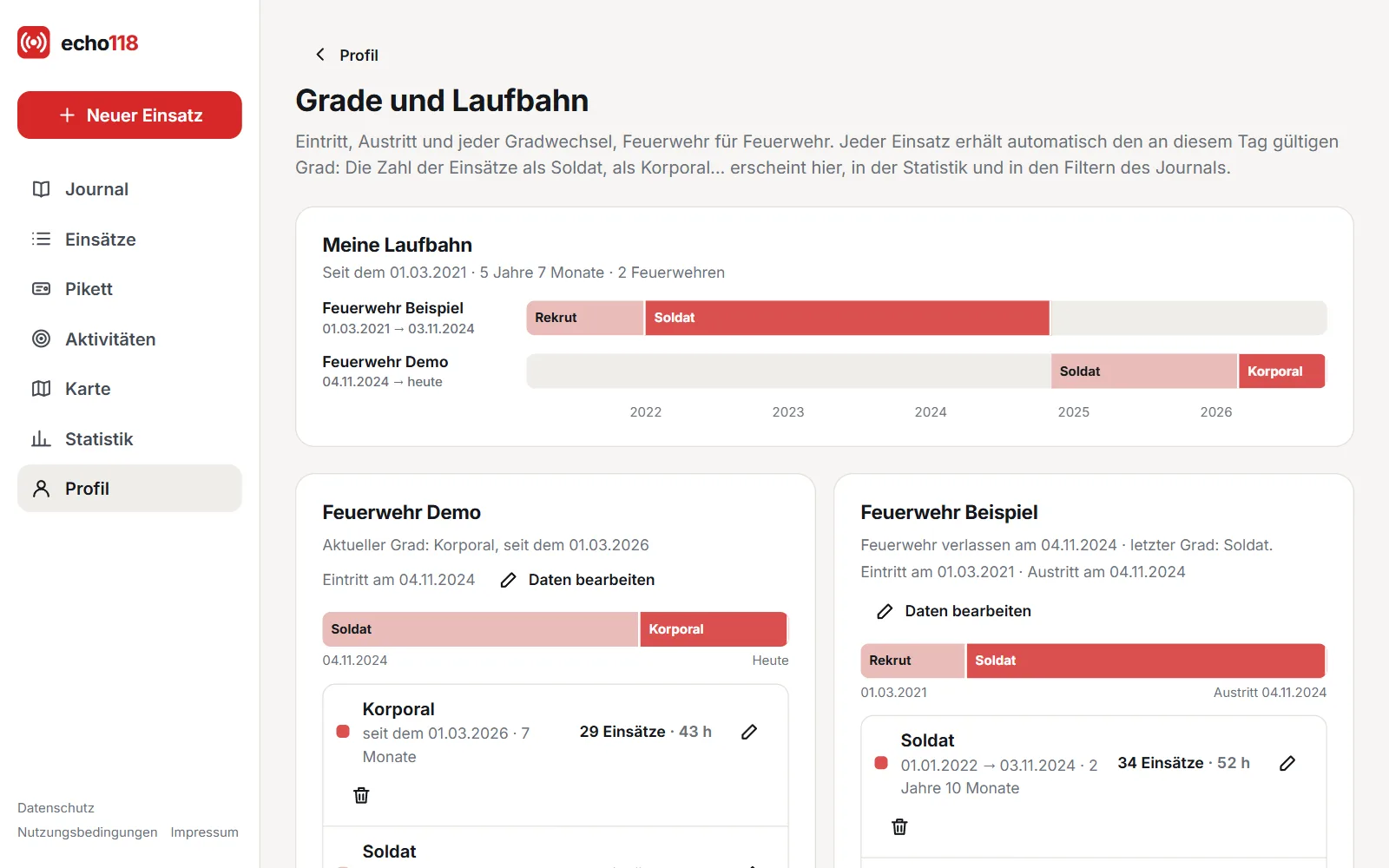The image size is (1389, 868).
Task: Click the Soldat bar in the Feuerwehr Beispiel card
Action: click(1146, 661)
